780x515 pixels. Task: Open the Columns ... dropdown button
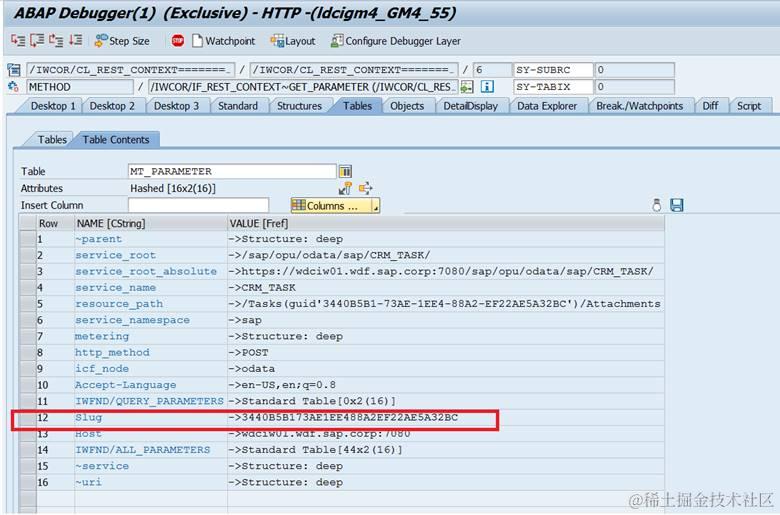pos(335,206)
